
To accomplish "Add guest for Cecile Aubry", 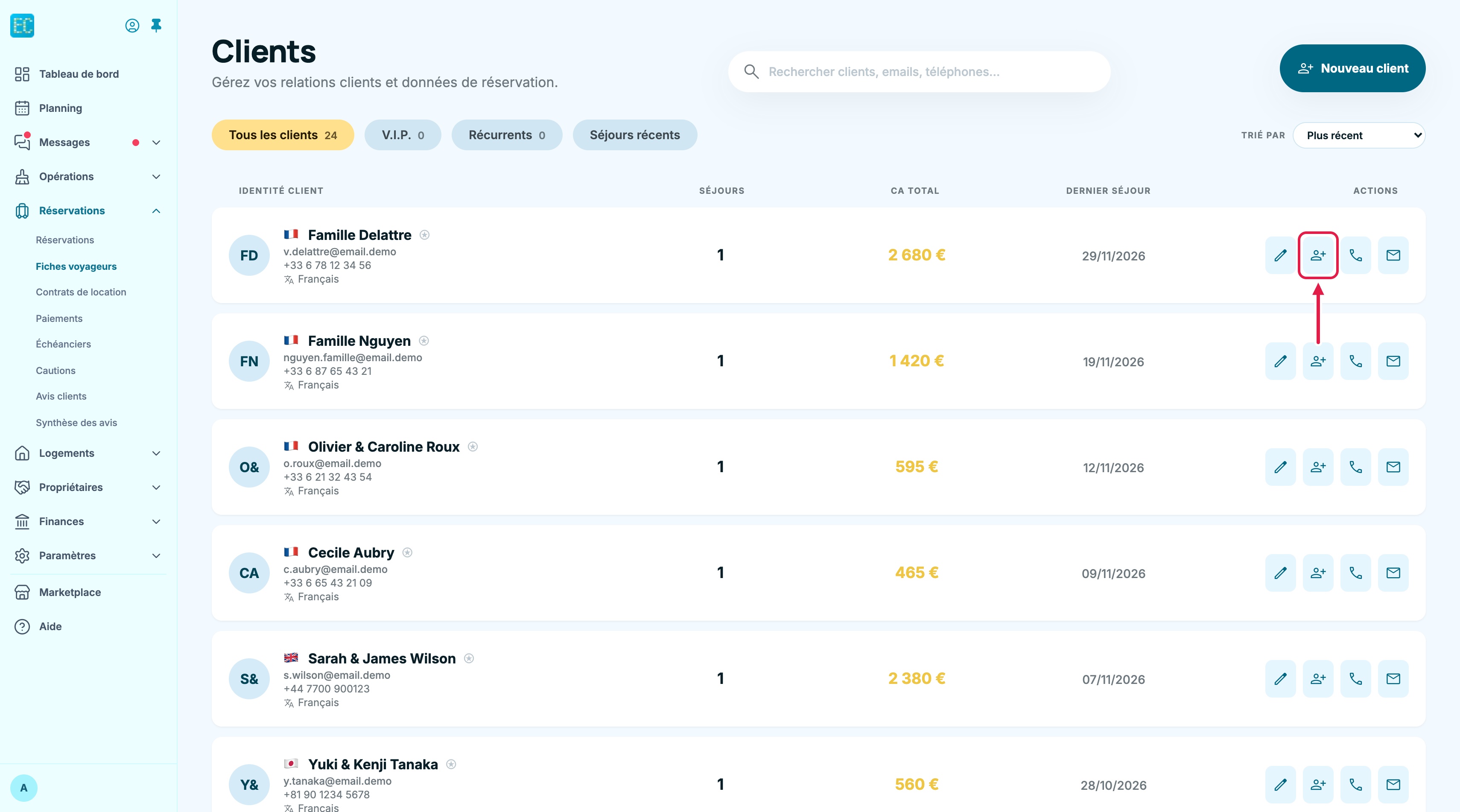I will [1318, 573].
